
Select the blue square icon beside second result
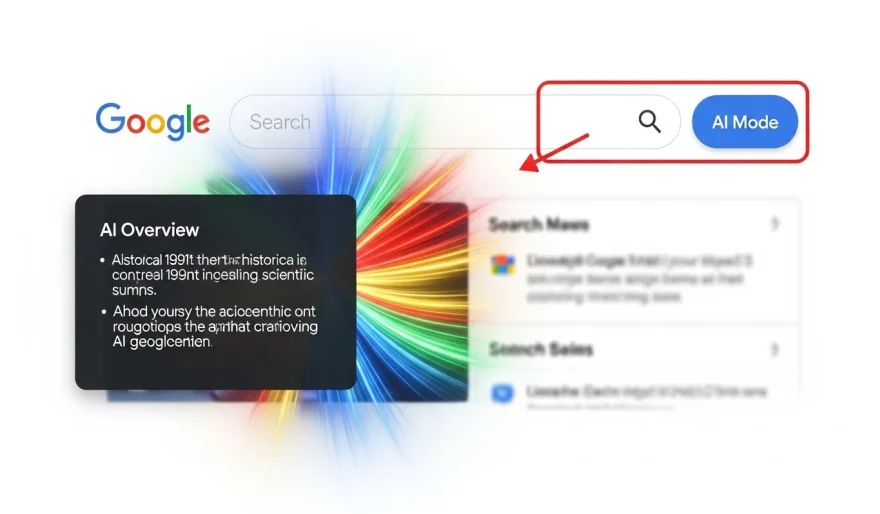(x=502, y=393)
